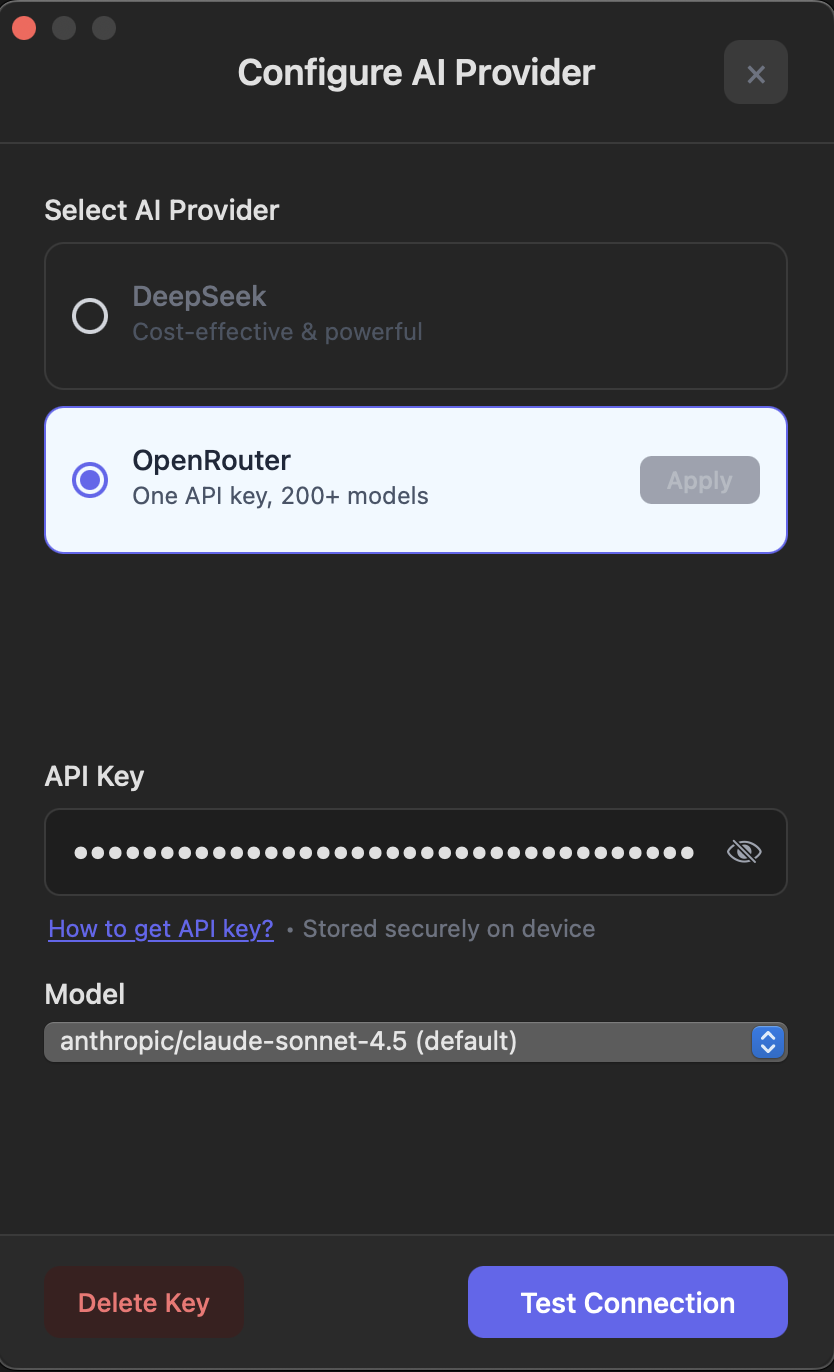Focus the masked API Key field
This screenshot has height=1372, width=834.
384,852
